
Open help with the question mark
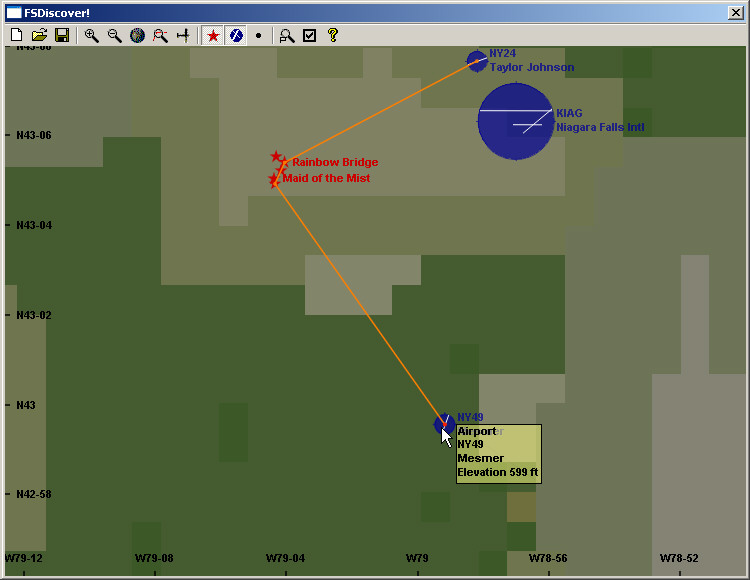click(333, 35)
